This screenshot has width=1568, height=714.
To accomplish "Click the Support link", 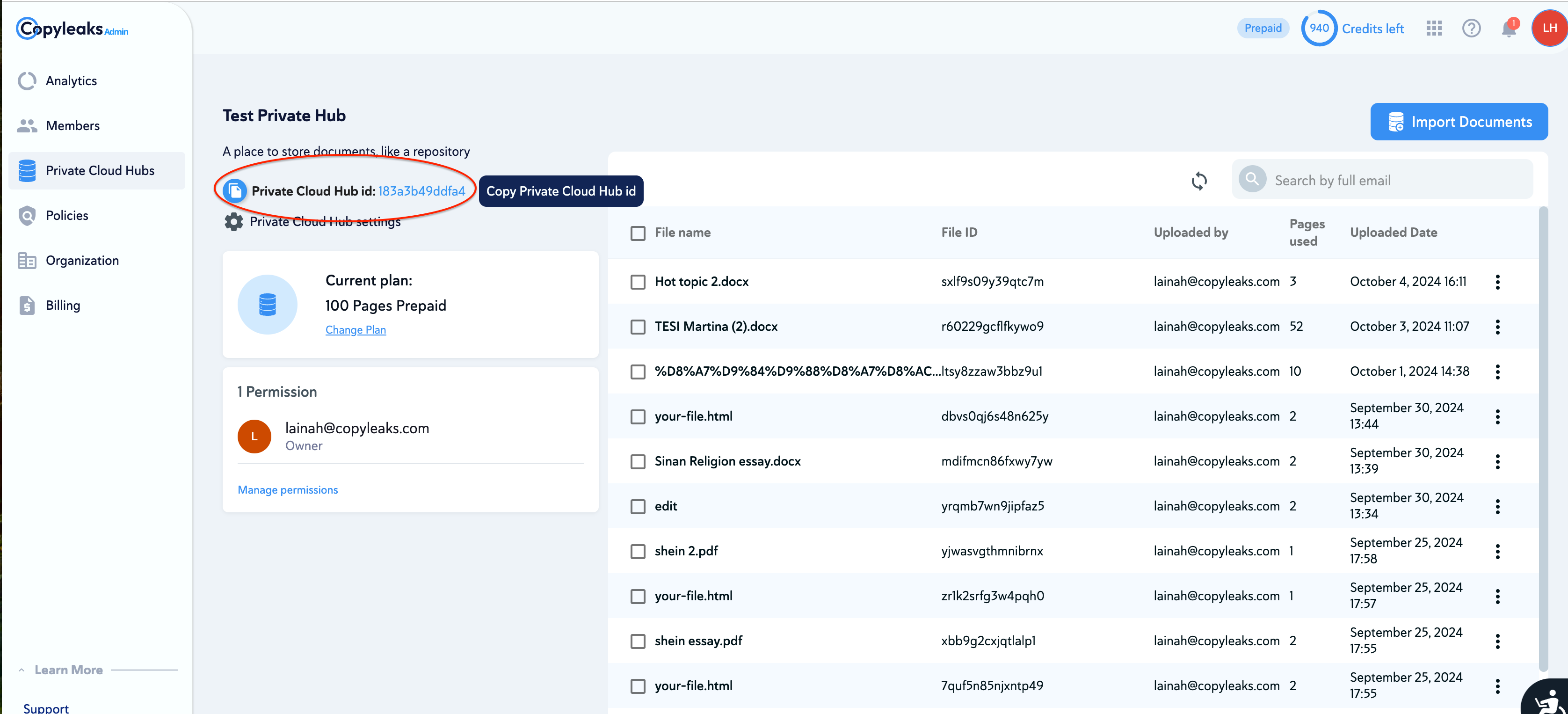I will (x=46, y=708).
